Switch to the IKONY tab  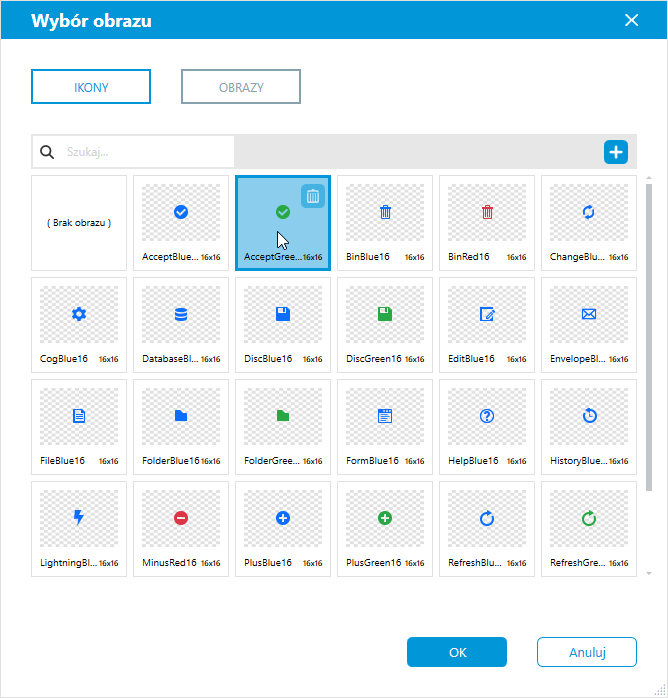click(x=91, y=87)
